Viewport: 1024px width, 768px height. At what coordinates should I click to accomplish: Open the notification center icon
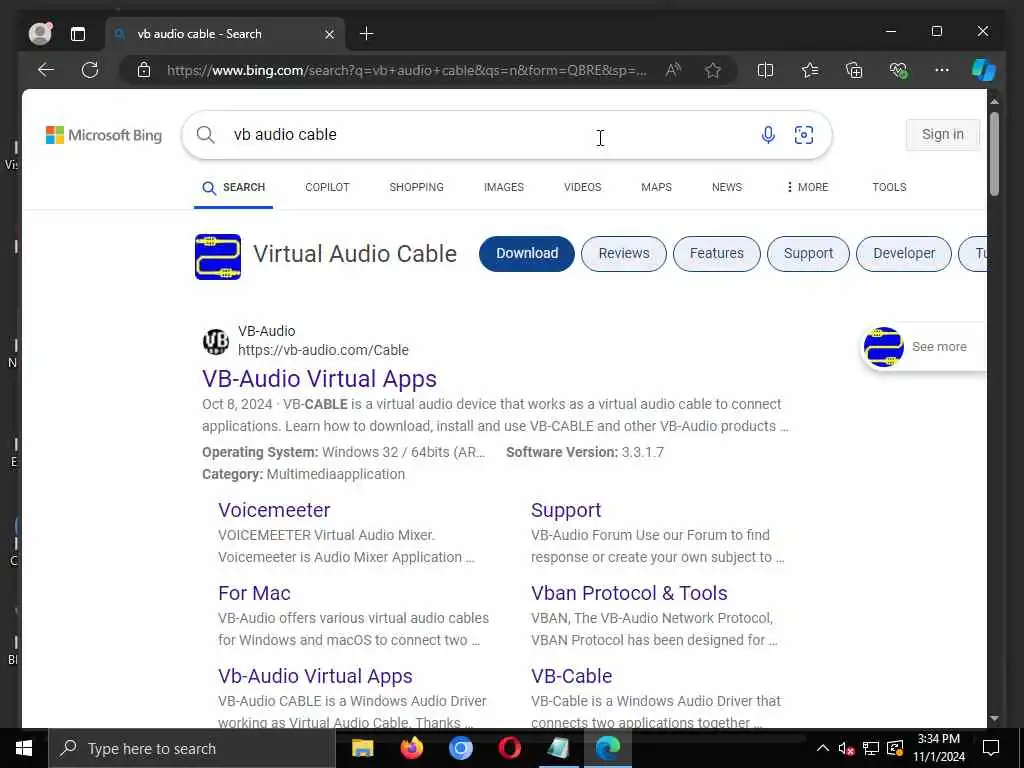[x=991, y=748]
